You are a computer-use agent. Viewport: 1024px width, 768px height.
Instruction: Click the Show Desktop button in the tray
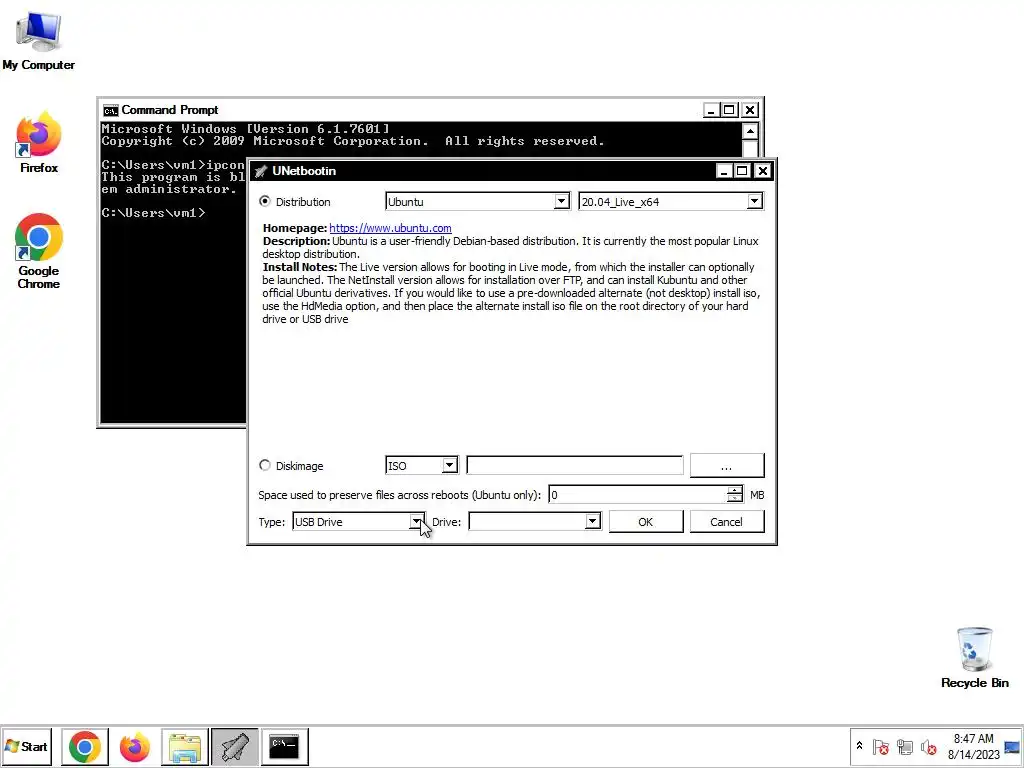(x=1012, y=746)
